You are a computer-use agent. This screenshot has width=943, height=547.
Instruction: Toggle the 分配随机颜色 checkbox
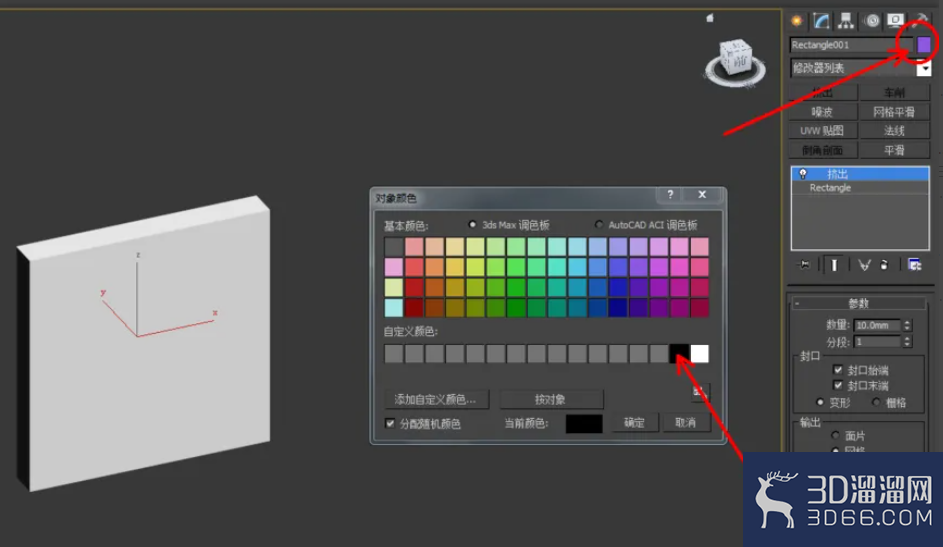[390, 423]
